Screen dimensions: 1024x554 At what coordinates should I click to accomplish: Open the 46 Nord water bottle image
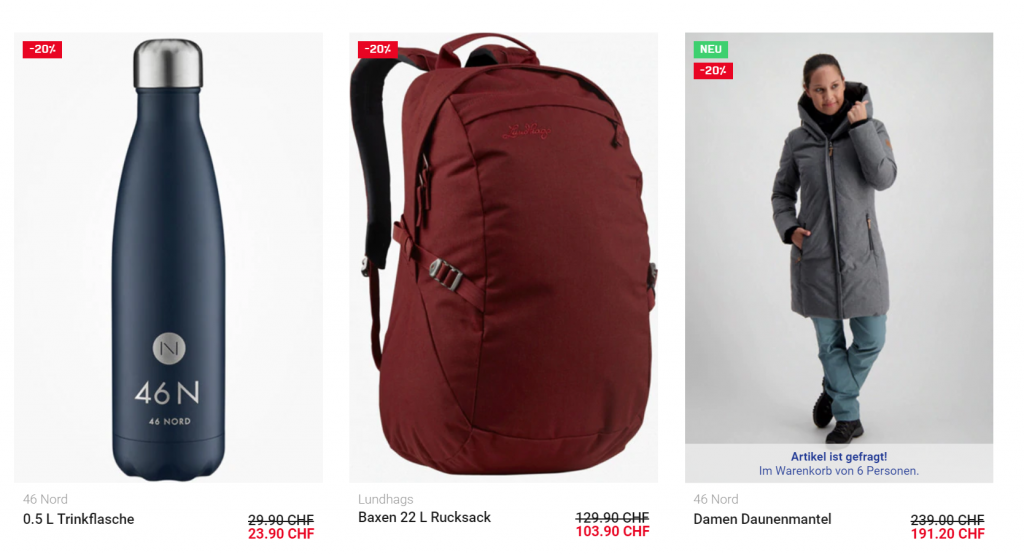[x=168, y=257]
